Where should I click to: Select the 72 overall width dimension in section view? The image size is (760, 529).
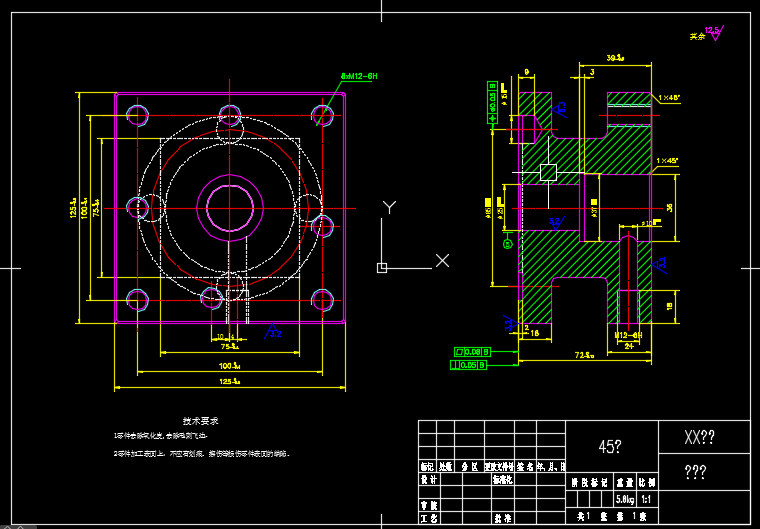(x=584, y=355)
